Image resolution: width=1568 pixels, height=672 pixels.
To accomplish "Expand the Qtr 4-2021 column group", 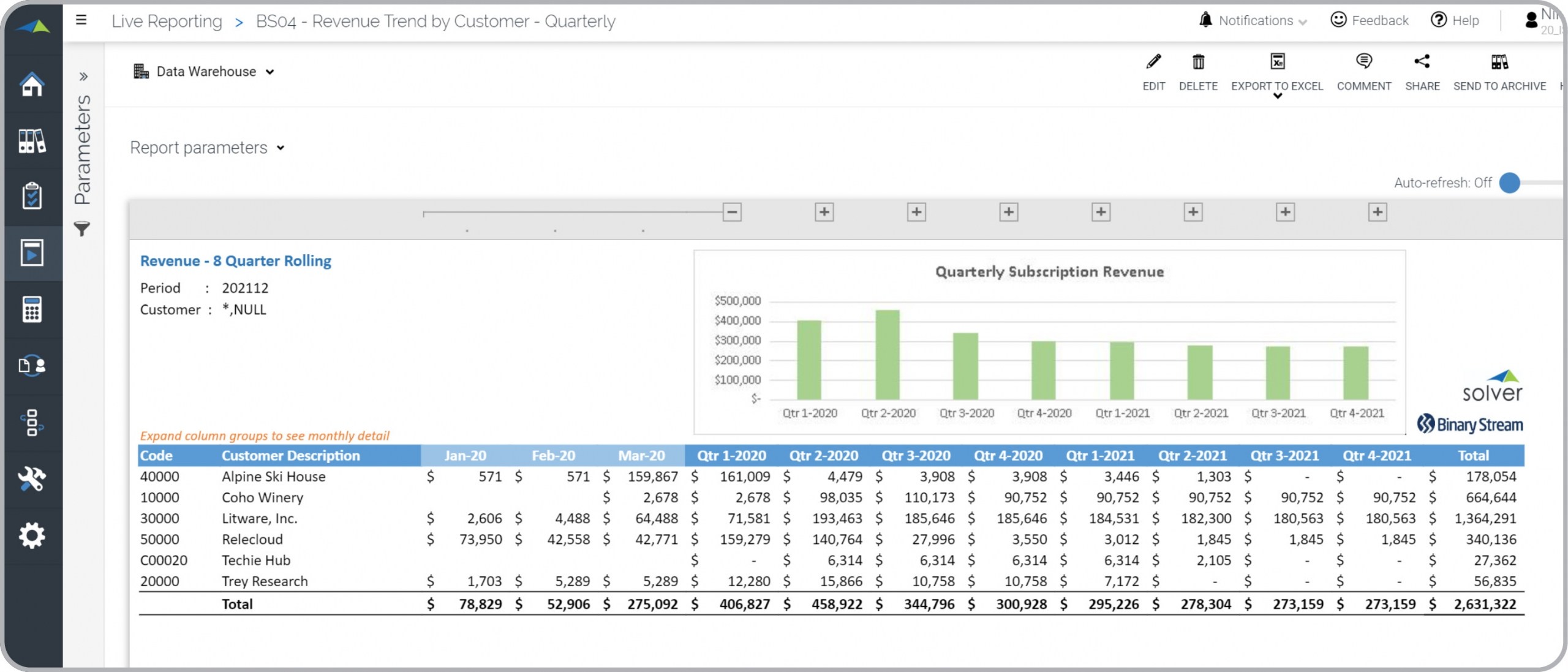I will [x=1378, y=212].
